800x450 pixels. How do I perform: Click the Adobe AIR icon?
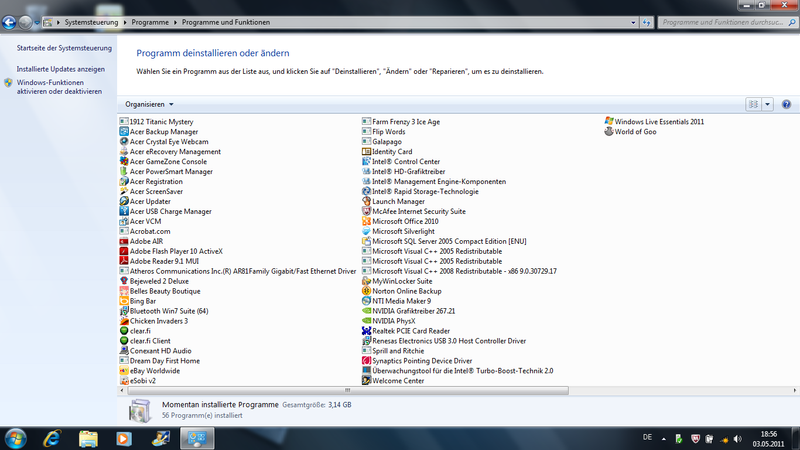click(x=123, y=241)
